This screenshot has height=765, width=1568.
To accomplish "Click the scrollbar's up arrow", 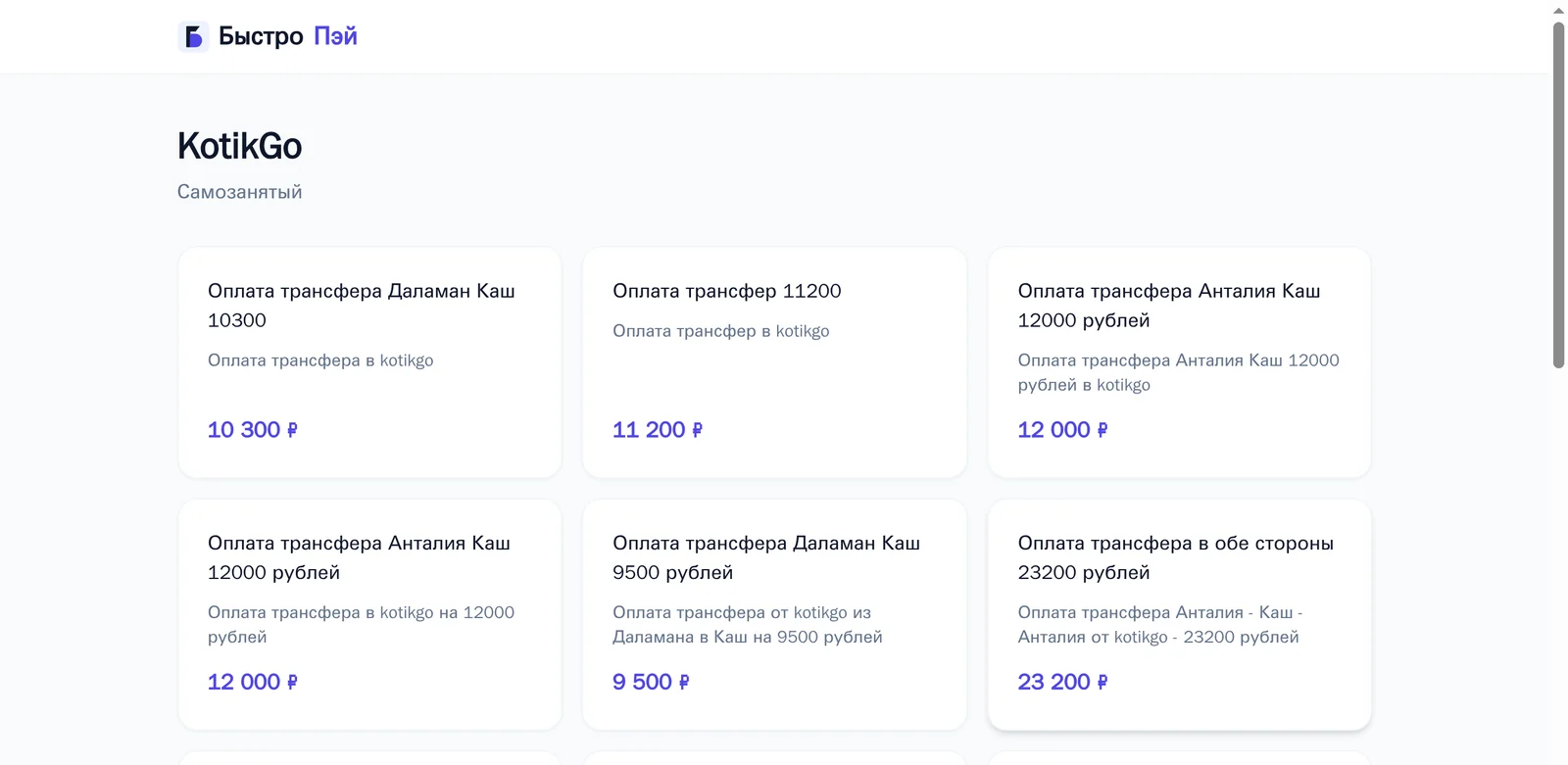I will pyautogui.click(x=1559, y=10).
